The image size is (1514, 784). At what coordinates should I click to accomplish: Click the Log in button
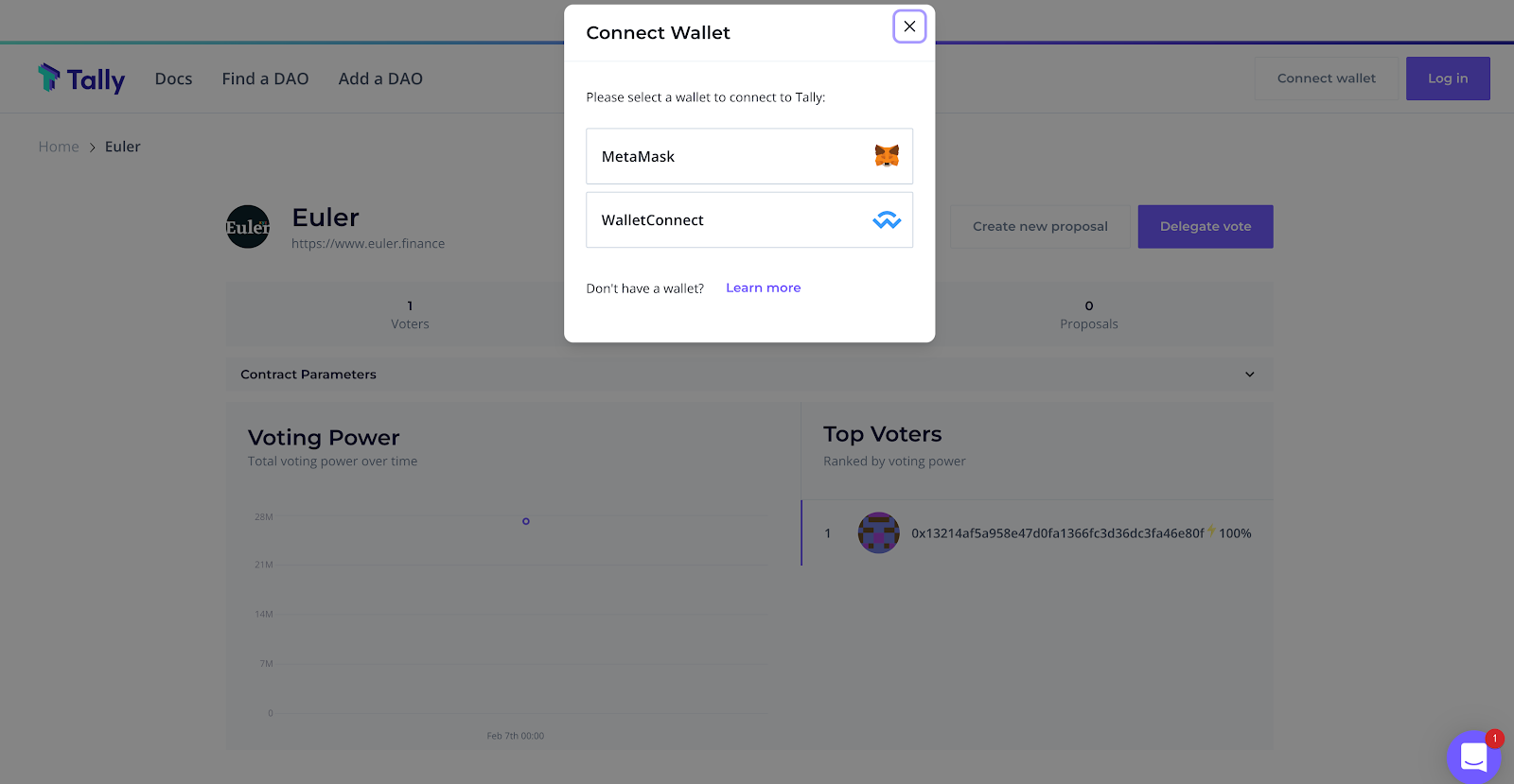pos(1448,78)
